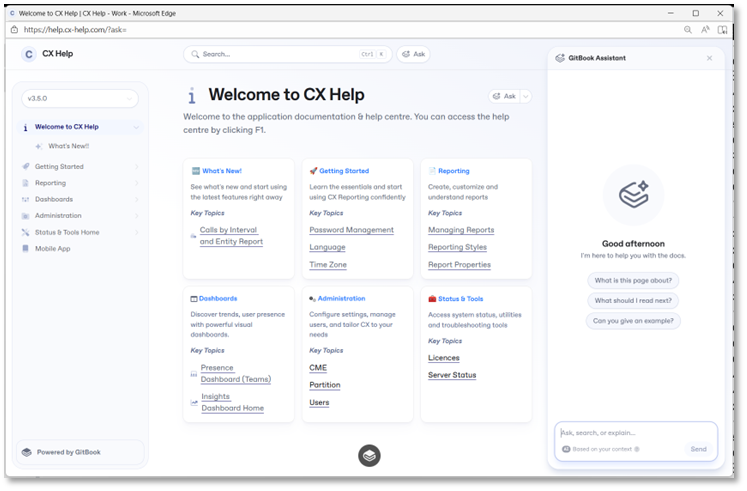The width and height of the screenshot is (747, 491).
Task: Click the Administration card gear icon
Action: (313, 299)
